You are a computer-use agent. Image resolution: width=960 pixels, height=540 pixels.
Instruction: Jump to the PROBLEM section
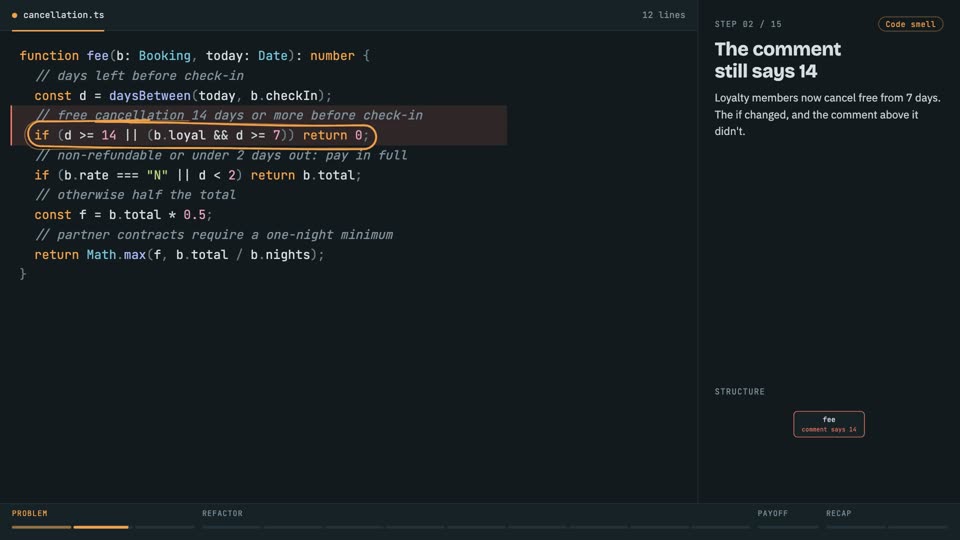point(29,513)
